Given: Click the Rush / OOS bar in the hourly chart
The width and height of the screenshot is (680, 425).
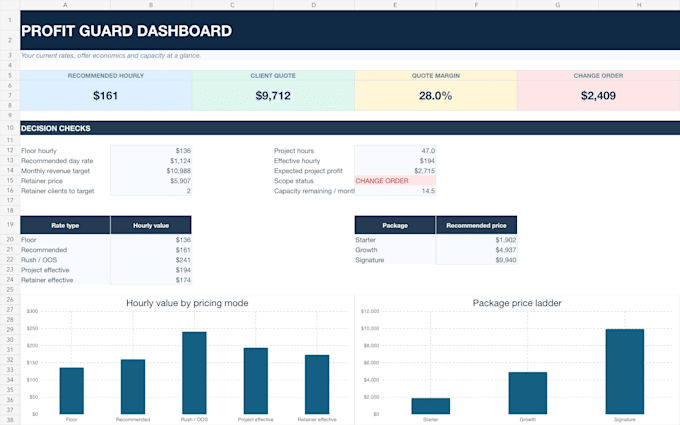Looking at the screenshot, I should coord(194,373).
